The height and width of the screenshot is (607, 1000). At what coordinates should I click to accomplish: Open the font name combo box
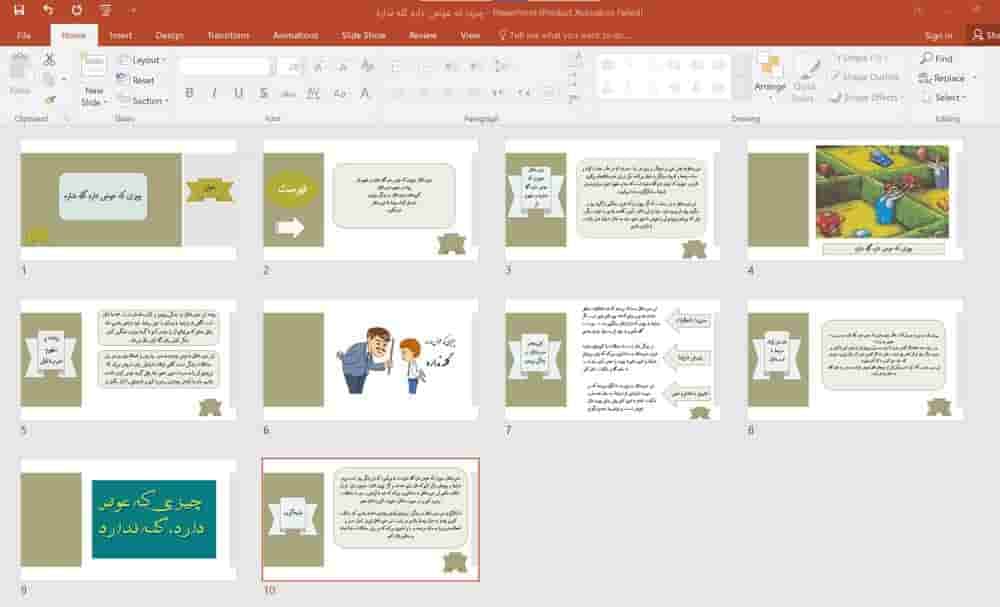pyautogui.click(x=227, y=66)
